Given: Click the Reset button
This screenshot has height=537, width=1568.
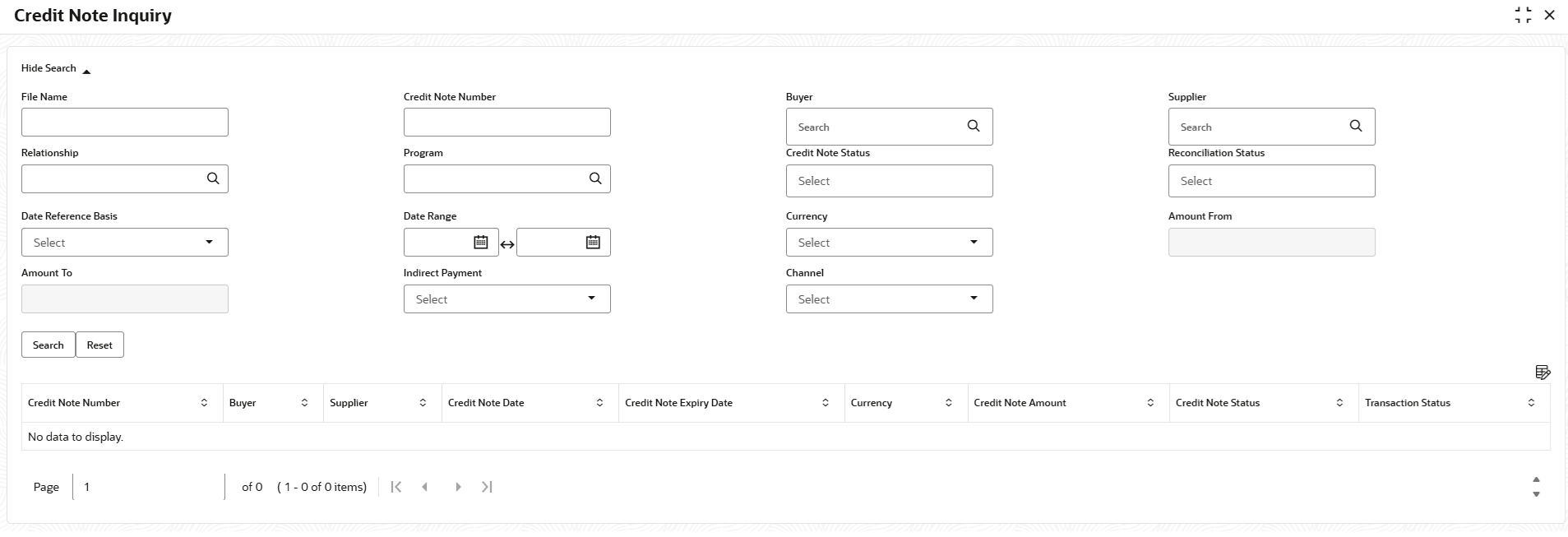Looking at the screenshot, I should (99, 345).
